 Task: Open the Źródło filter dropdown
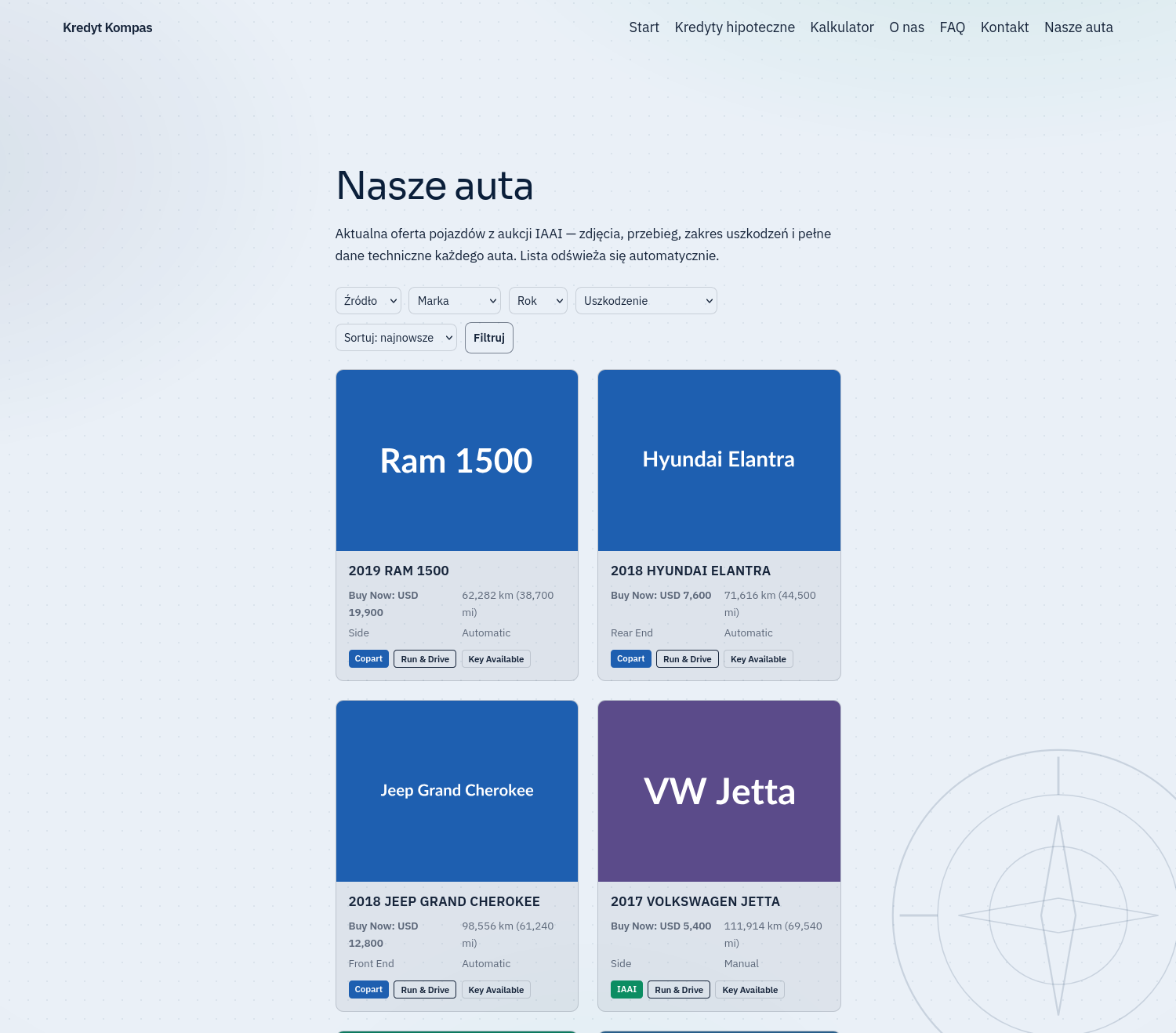tap(368, 301)
